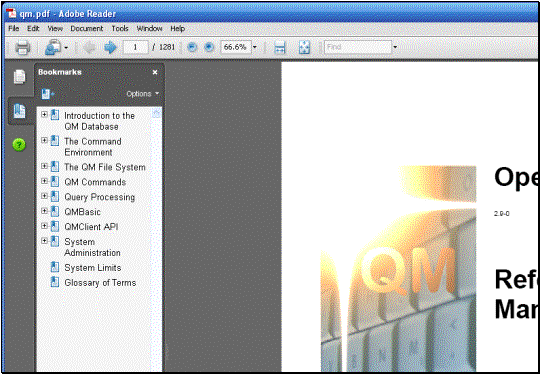Image resolution: width=540 pixels, height=374 pixels.
Task: Click the page number input field
Action: [x=135, y=47]
